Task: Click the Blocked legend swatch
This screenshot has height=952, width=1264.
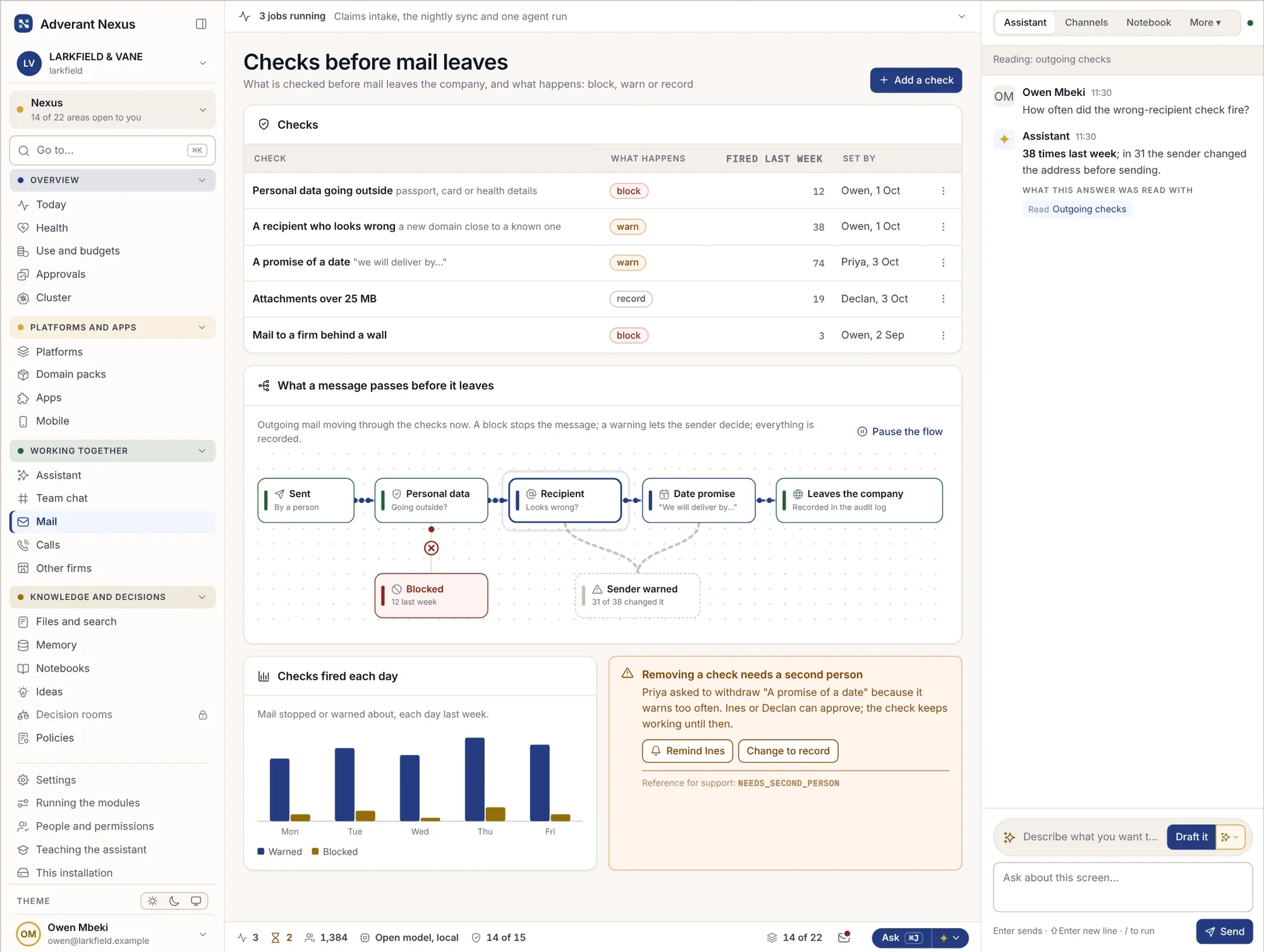Action: tap(315, 852)
